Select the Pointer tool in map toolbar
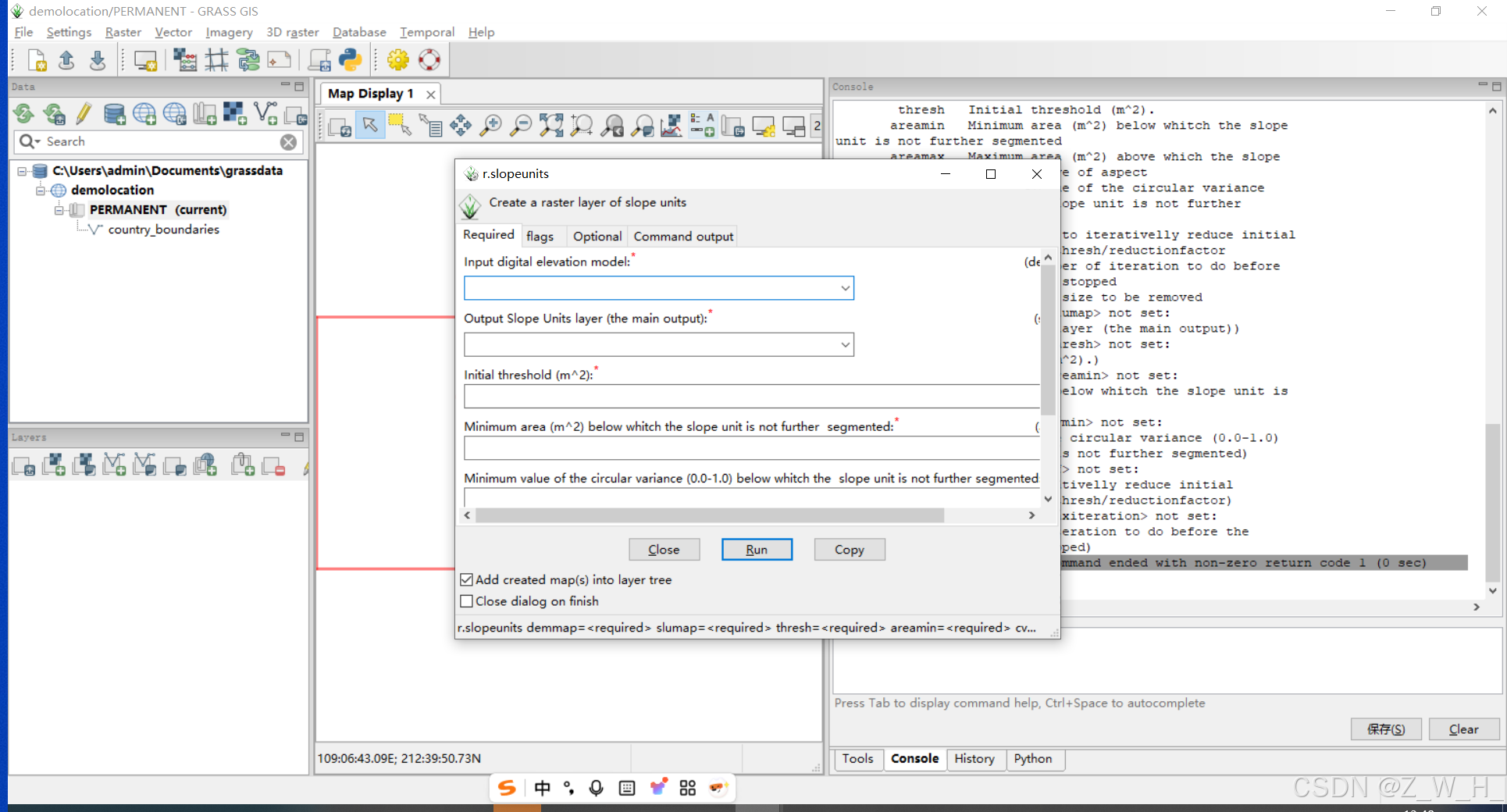The image size is (1507, 812). click(x=370, y=125)
